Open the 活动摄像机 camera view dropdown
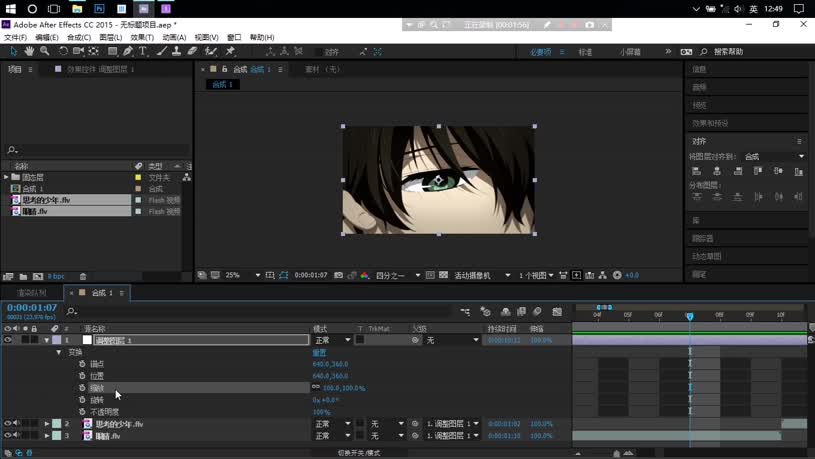Image resolution: width=815 pixels, height=459 pixels. (482, 275)
